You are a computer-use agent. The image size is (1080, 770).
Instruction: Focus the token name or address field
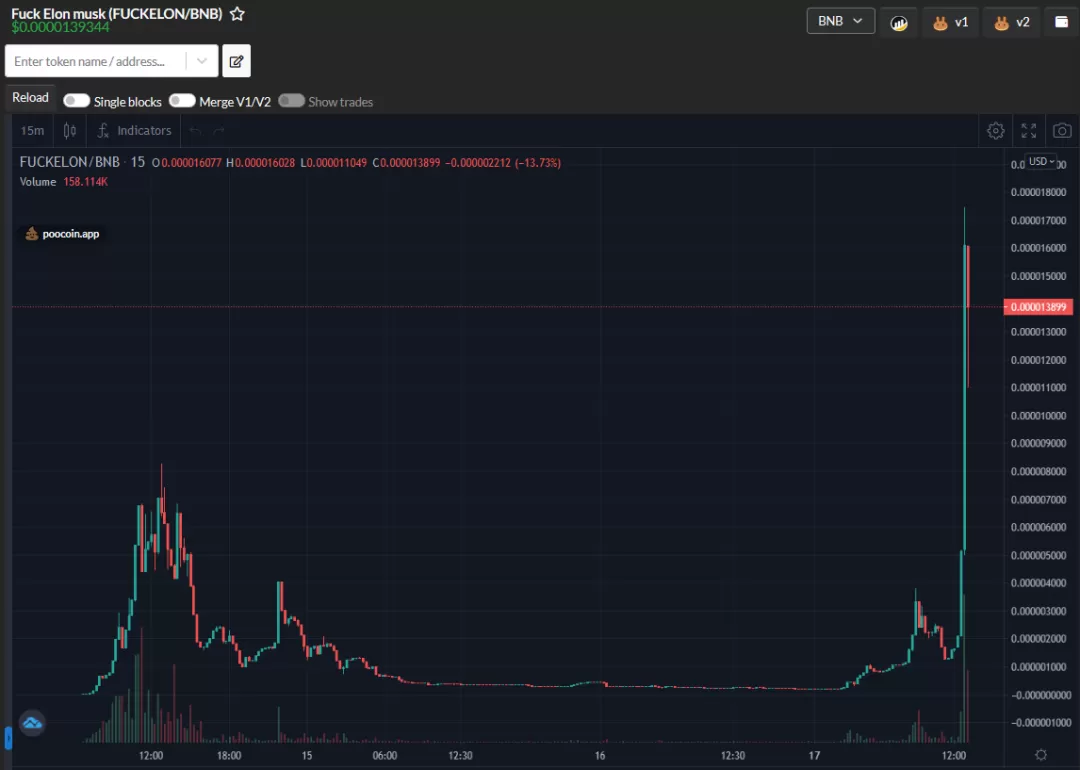coord(95,61)
